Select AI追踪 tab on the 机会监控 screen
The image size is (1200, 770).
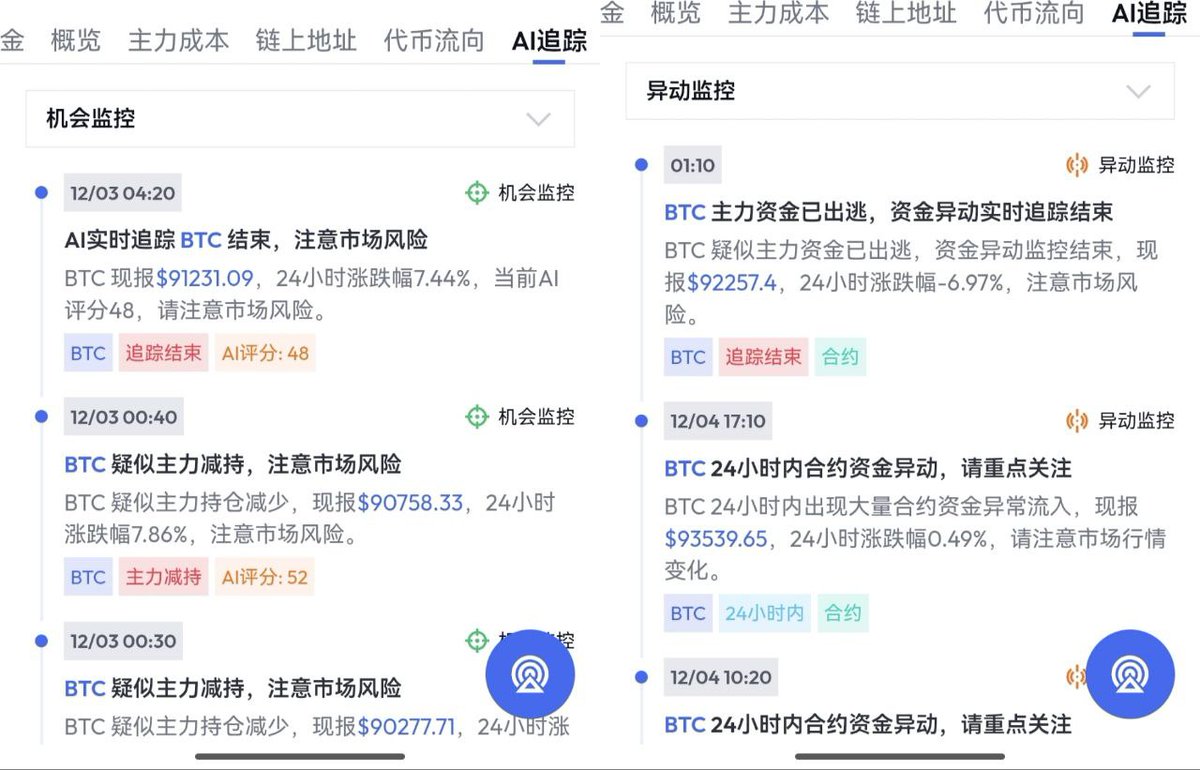pos(549,41)
